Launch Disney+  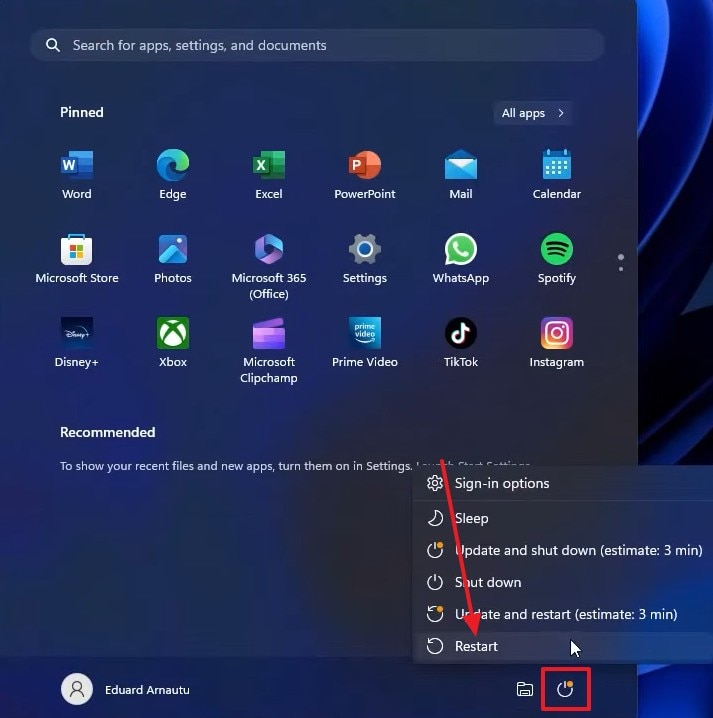pyautogui.click(x=76, y=343)
